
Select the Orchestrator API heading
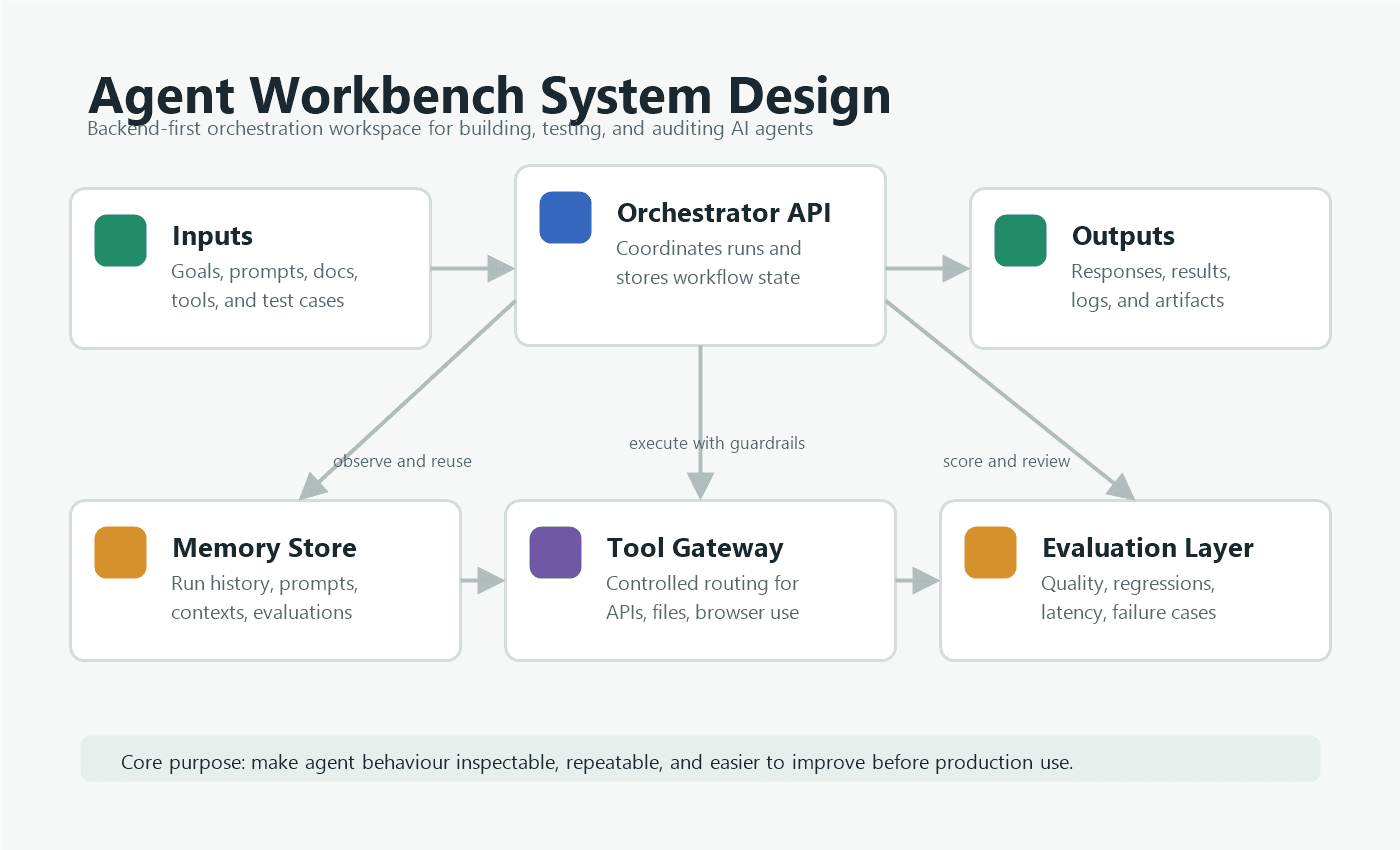(724, 213)
